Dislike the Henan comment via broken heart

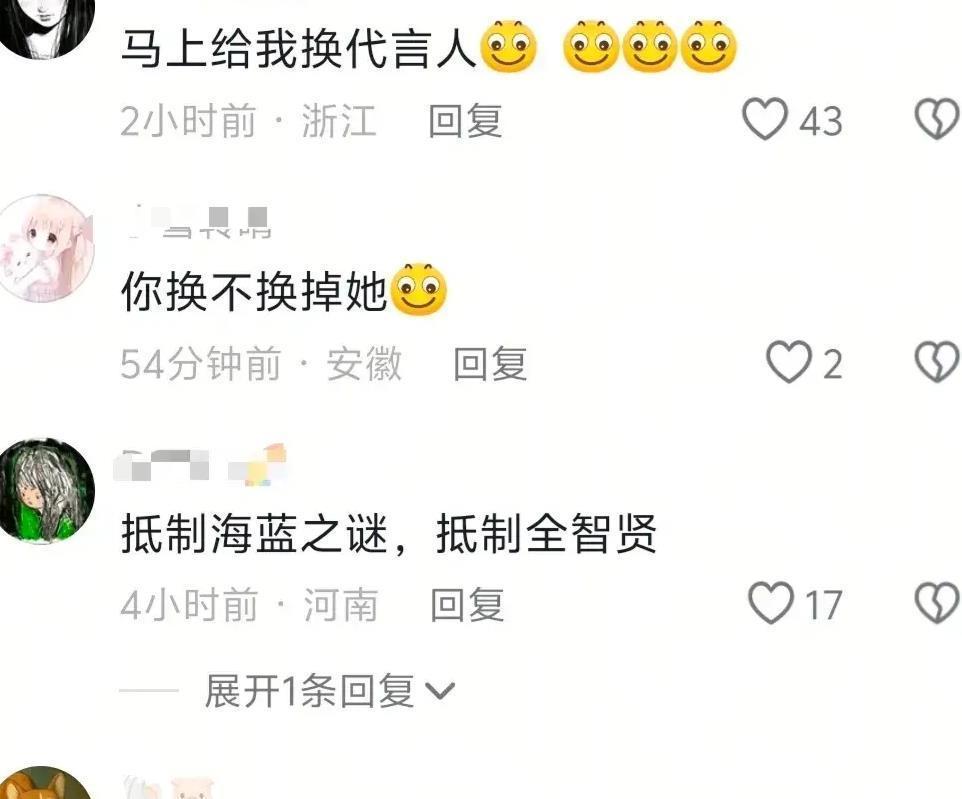point(937,603)
